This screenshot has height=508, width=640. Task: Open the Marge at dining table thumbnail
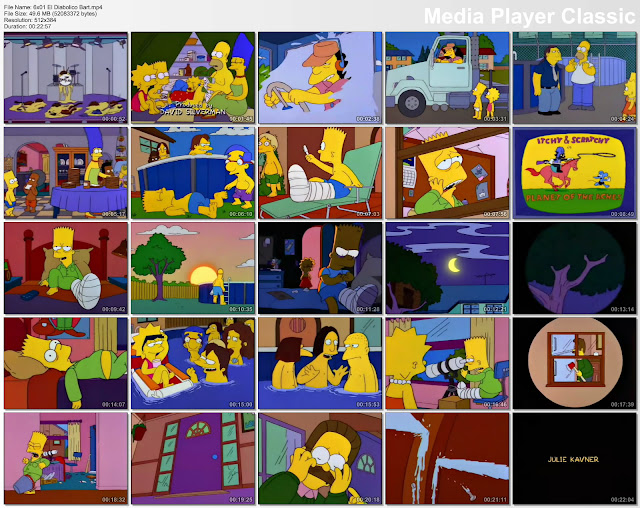66,173
